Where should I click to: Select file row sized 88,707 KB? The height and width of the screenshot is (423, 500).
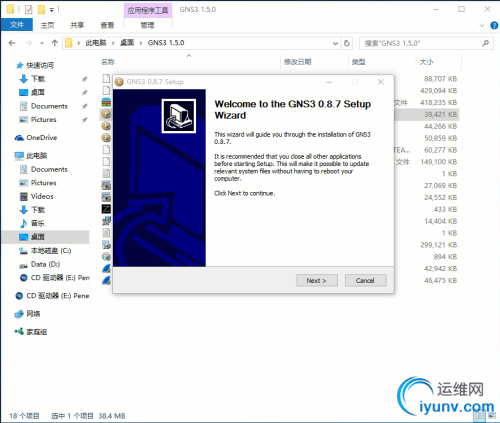click(280, 79)
